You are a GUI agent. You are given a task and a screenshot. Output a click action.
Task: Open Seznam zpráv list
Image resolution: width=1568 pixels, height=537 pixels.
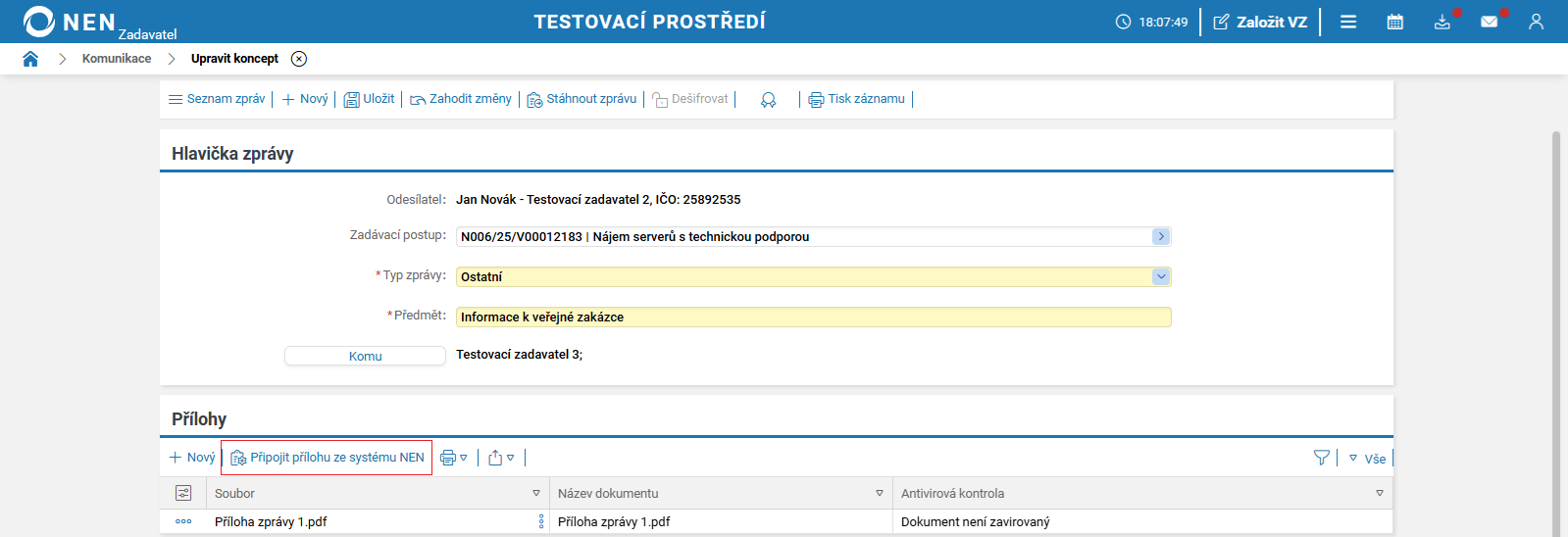pos(217,99)
